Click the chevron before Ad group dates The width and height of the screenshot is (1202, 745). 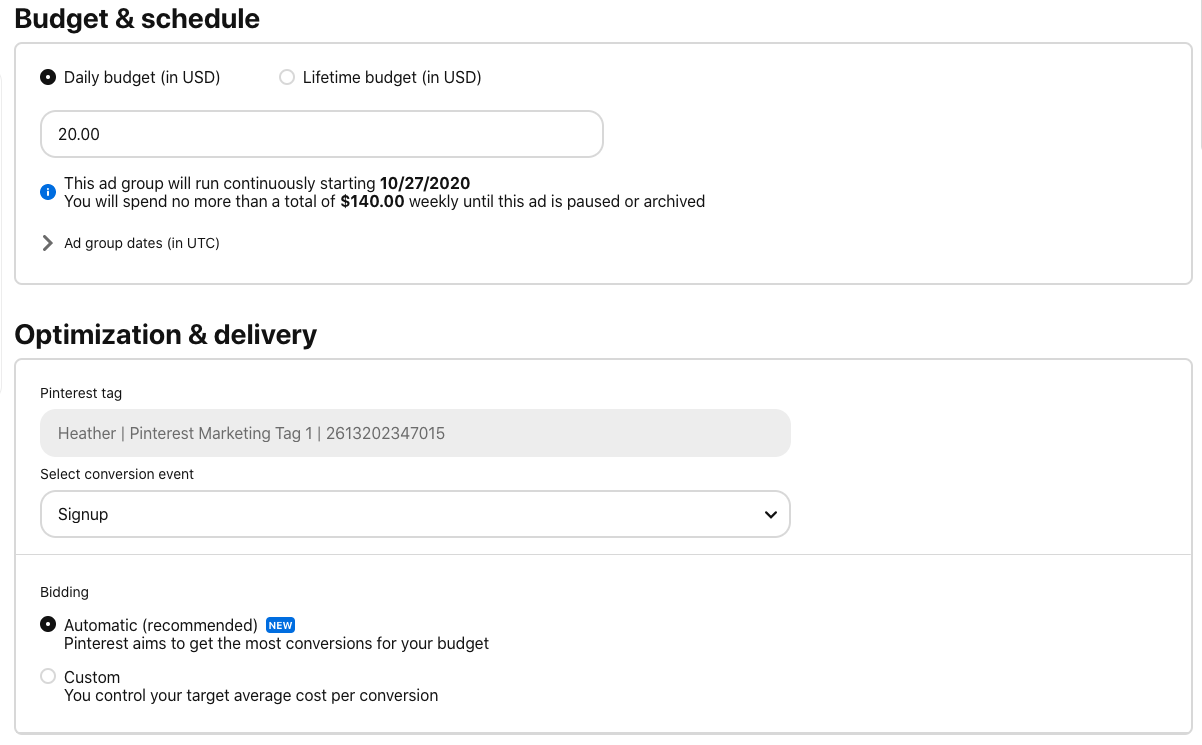tap(47, 242)
